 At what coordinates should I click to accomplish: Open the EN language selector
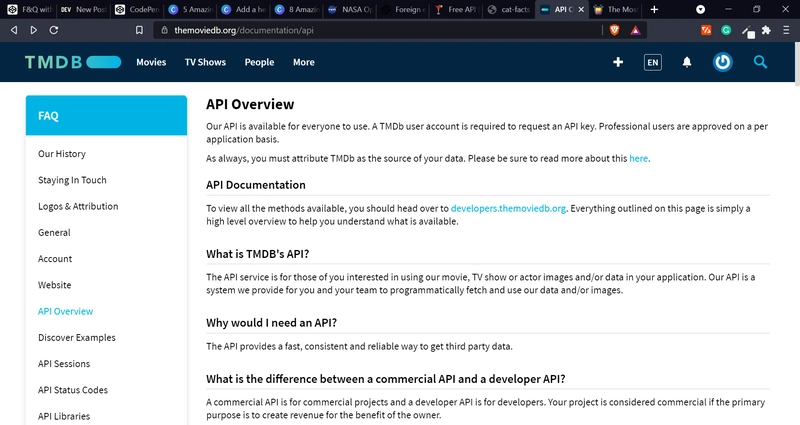pos(653,62)
